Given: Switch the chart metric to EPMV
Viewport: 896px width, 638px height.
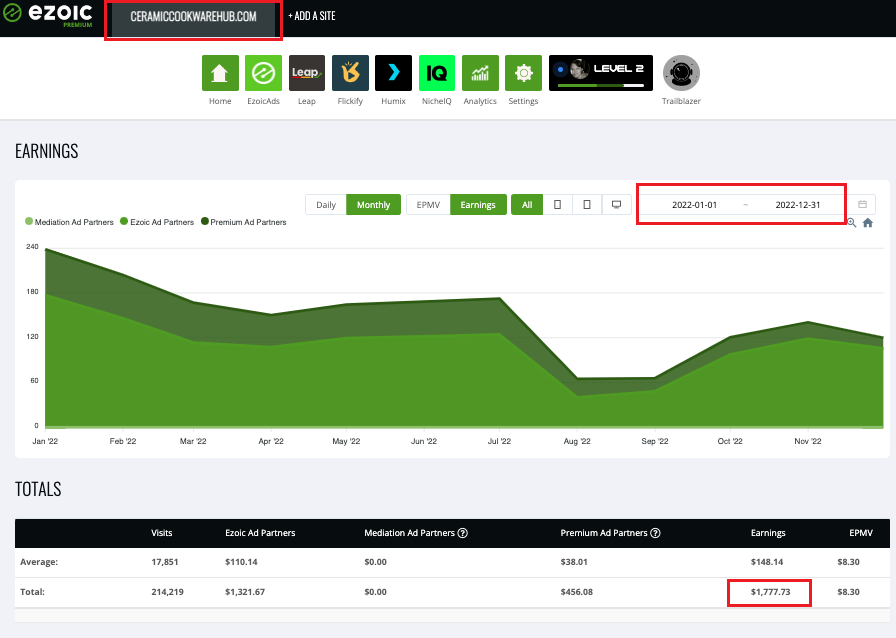Looking at the screenshot, I should pyautogui.click(x=428, y=205).
